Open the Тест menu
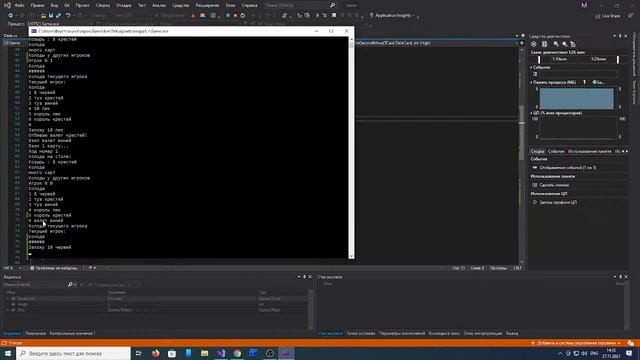The height and width of the screenshot is (360, 640). pos(141,5)
